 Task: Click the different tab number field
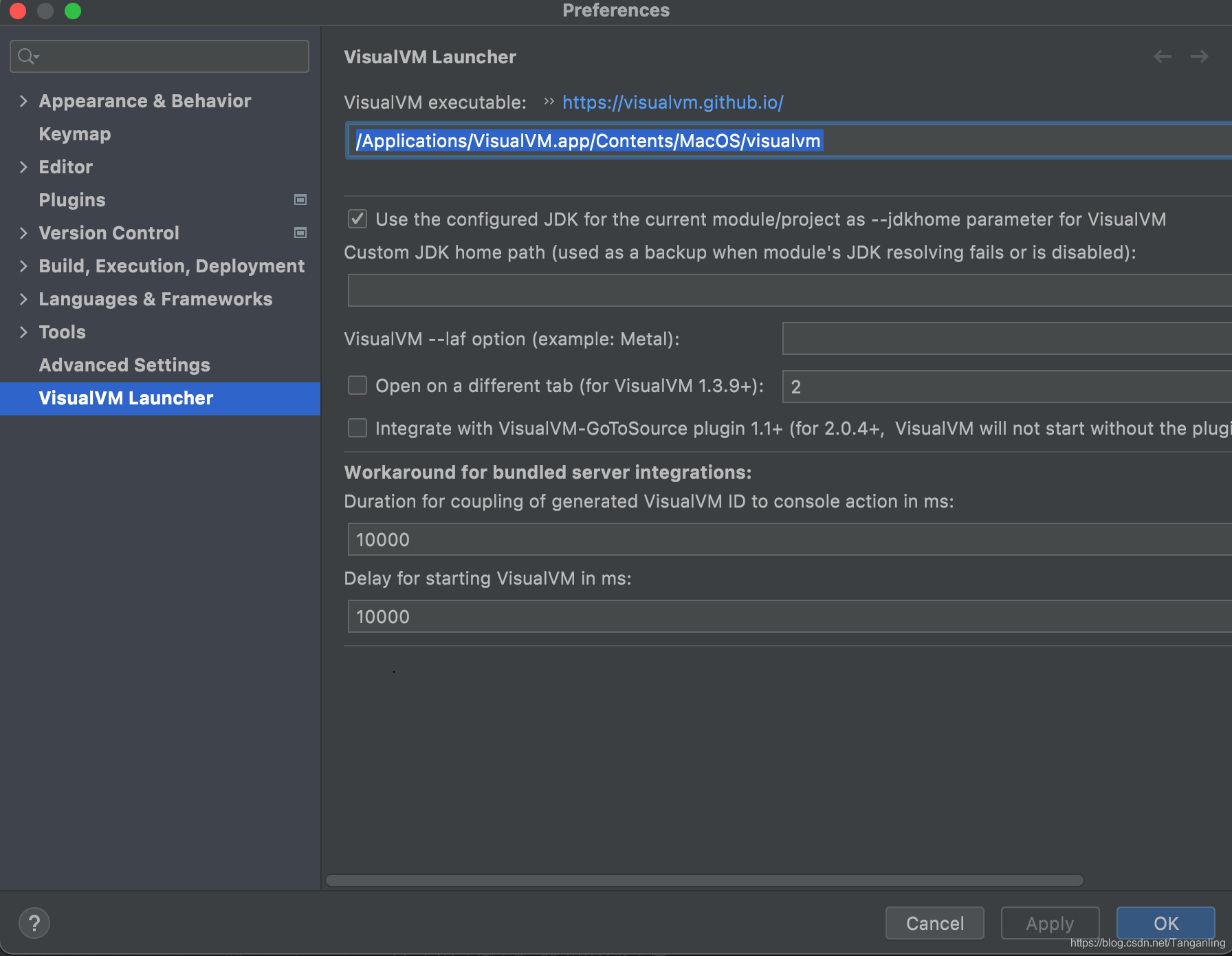(1007, 387)
